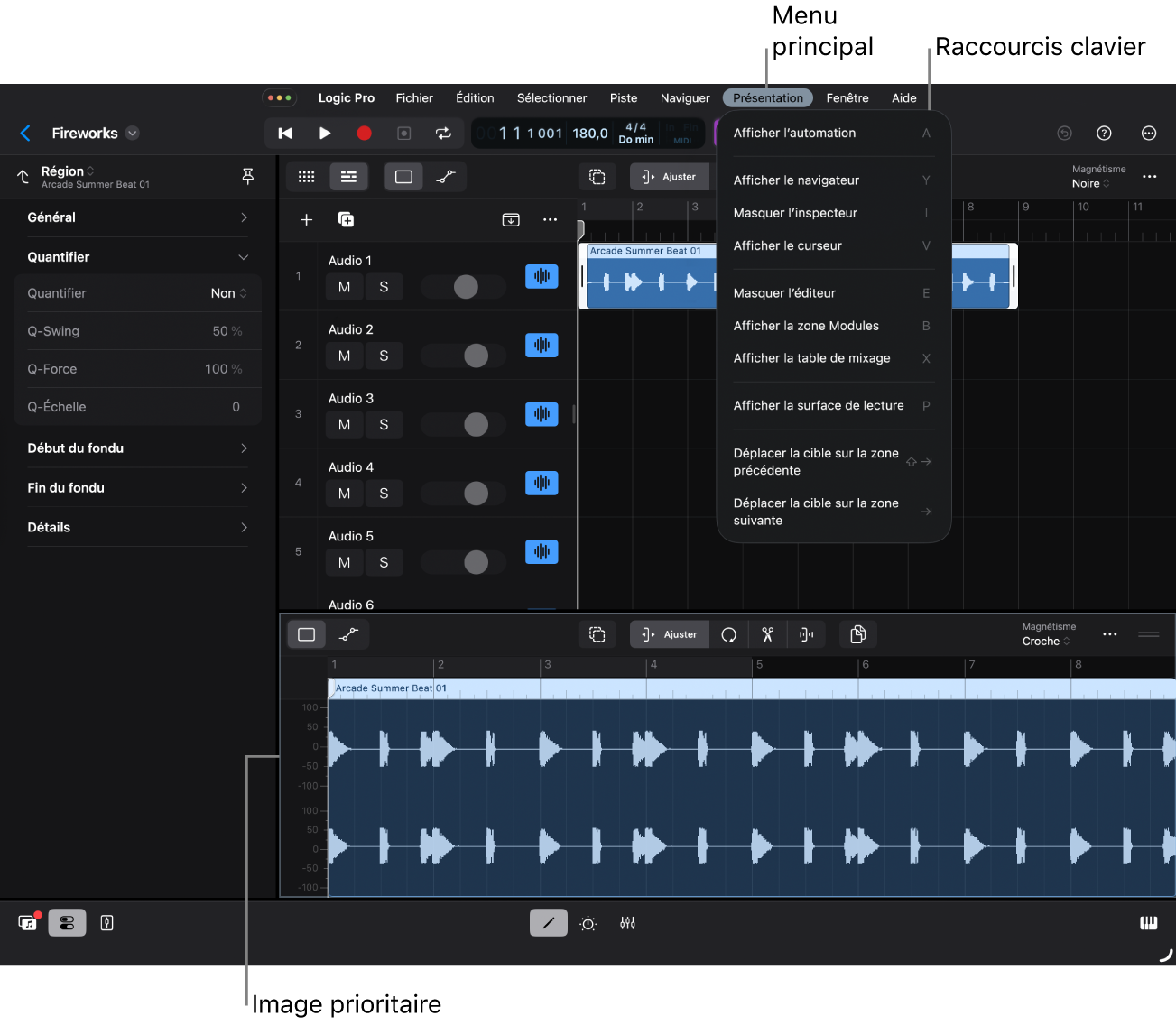Open the help question mark icon
This screenshot has width=1176, height=1025.
pos(1104,134)
